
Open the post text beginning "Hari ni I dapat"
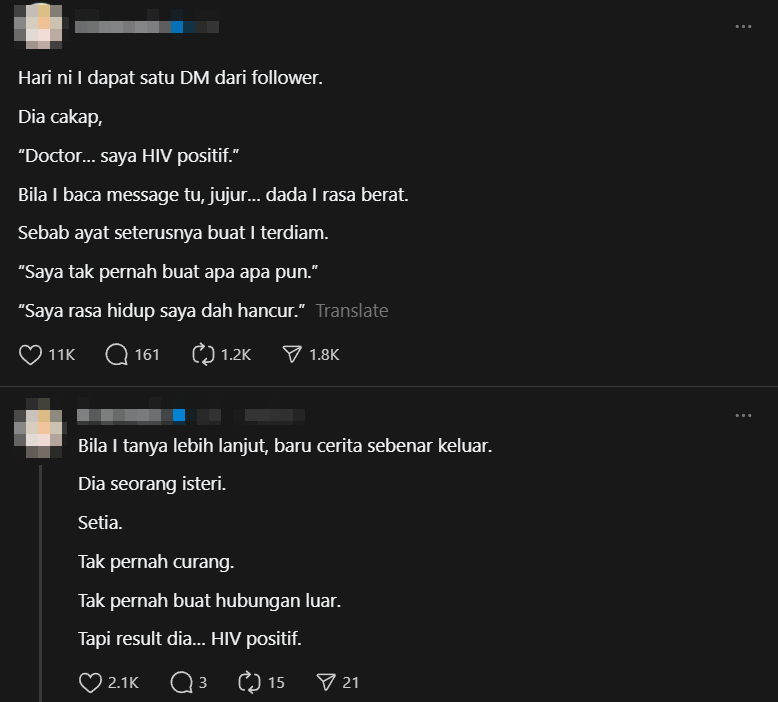pos(170,77)
